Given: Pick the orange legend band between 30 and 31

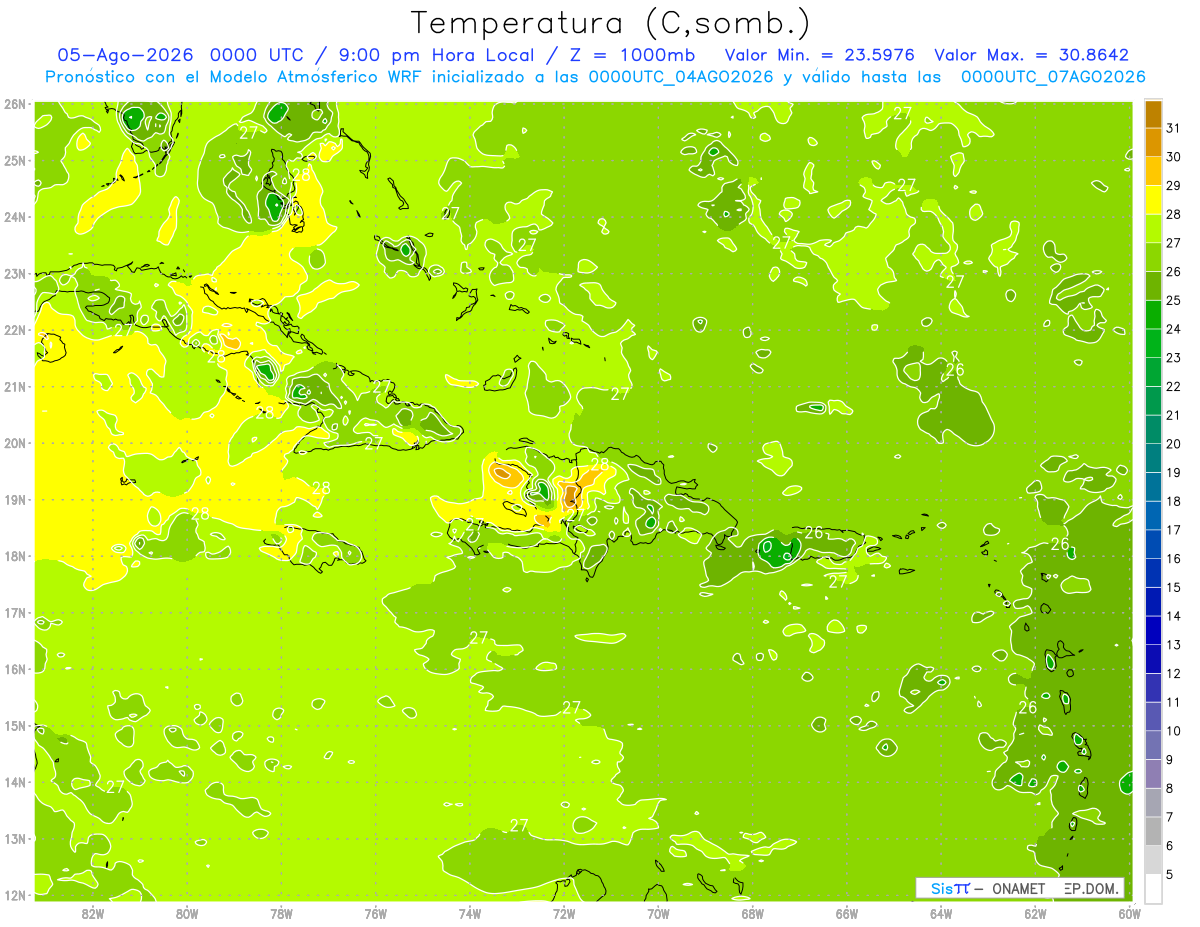Looking at the screenshot, I should 1153,142.
